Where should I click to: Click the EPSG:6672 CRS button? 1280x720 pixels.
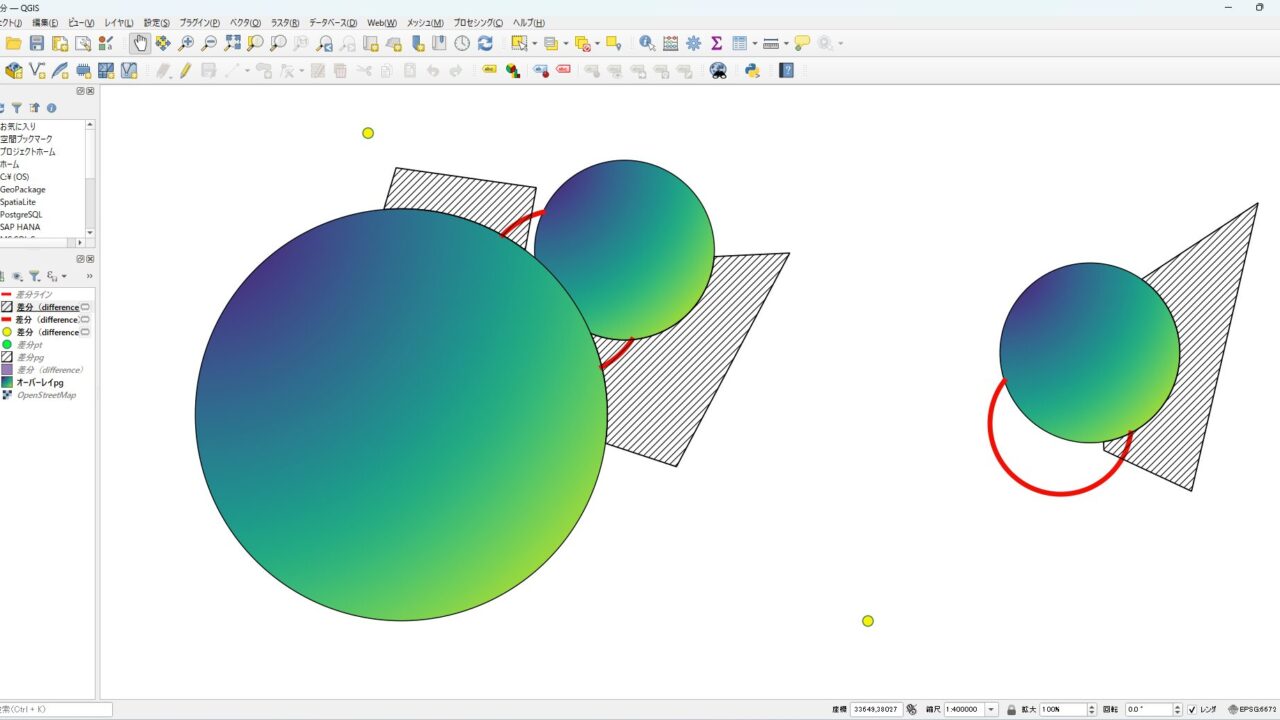(x=1252, y=709)
